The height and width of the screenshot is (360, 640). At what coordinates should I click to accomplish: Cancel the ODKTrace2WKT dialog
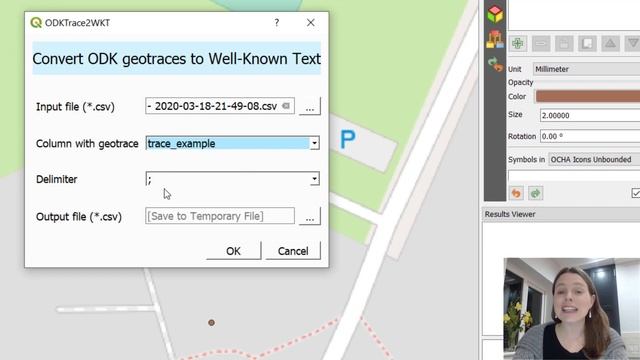click(293, 251)
